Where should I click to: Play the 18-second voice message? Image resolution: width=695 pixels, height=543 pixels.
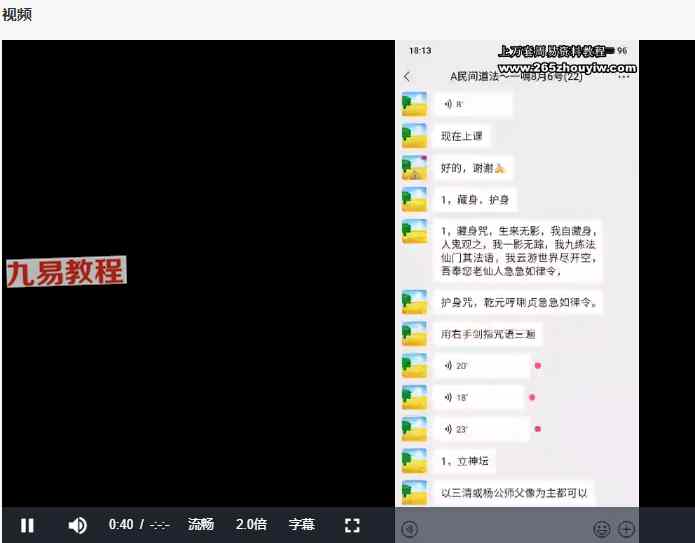(478, 397)
